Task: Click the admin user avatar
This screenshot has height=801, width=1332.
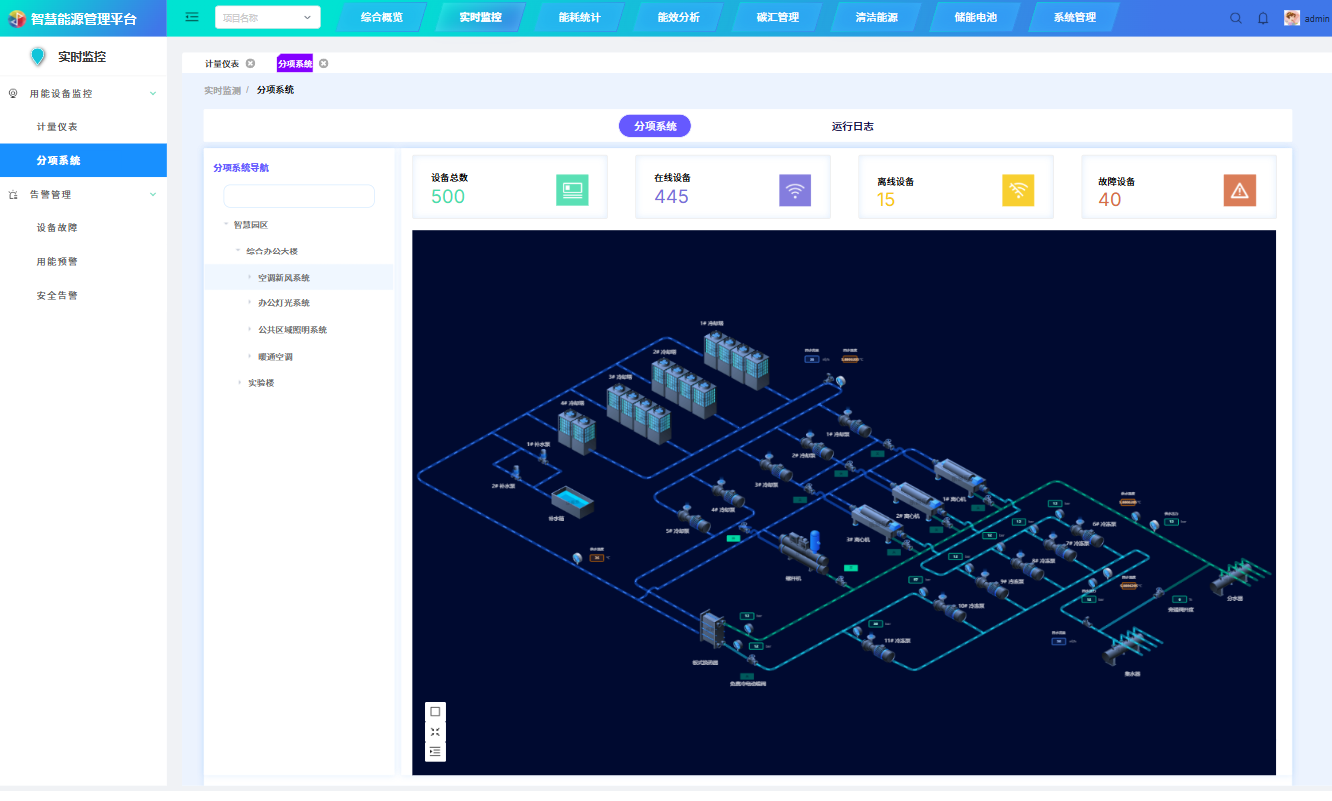Action: (x=1292, y=18)
